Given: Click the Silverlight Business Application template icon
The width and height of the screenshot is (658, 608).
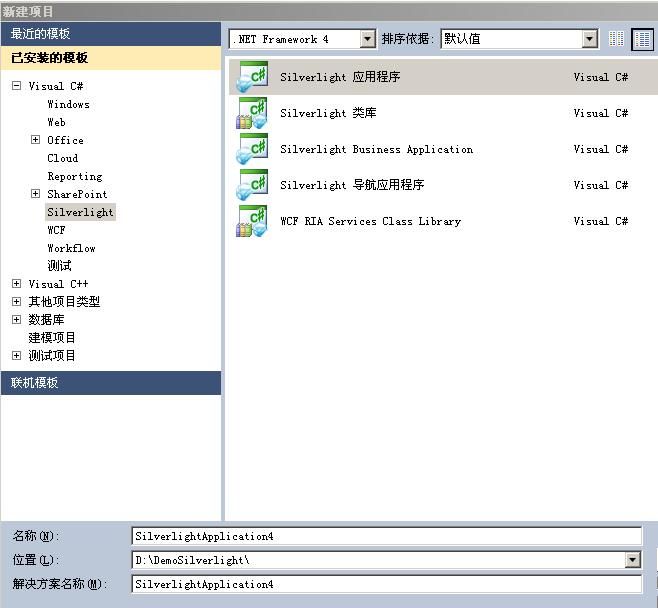Looking at the screenshot, I should click(x=252, y=149).
